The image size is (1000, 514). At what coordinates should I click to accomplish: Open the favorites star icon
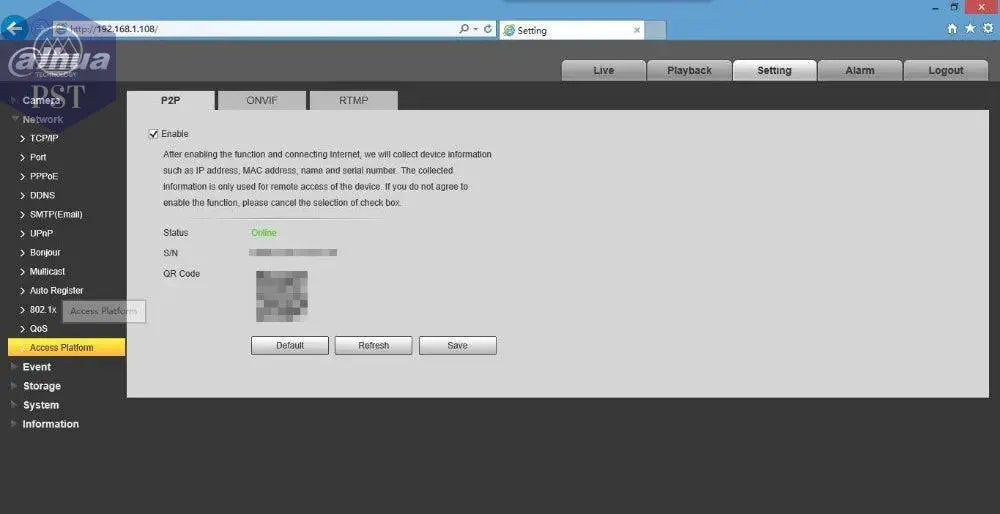(970, 29)
